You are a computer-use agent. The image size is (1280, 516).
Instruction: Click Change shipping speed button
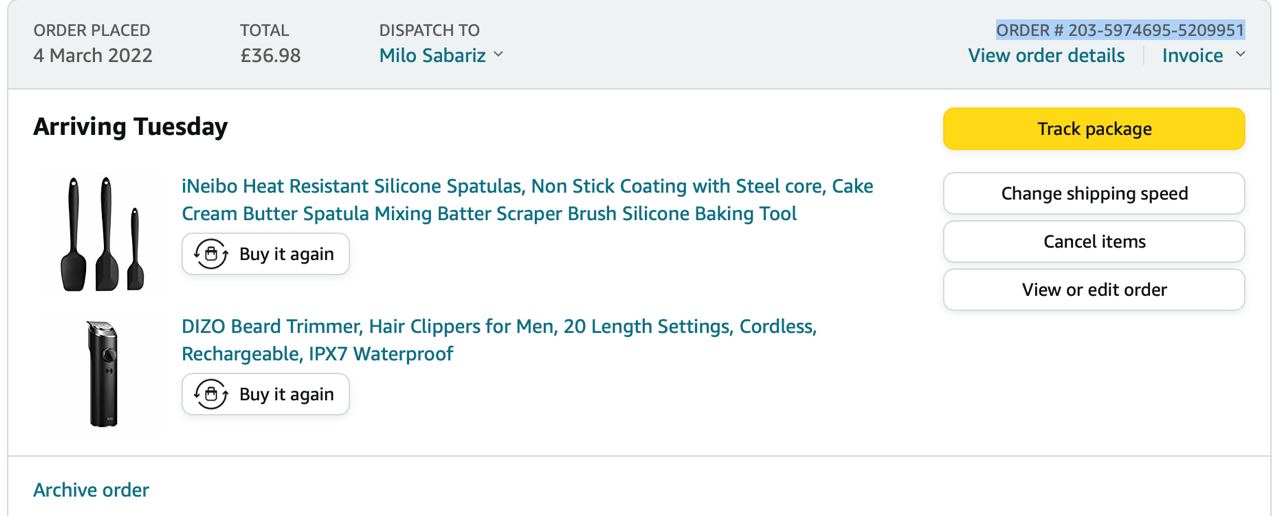click(x=1094, y=193)
